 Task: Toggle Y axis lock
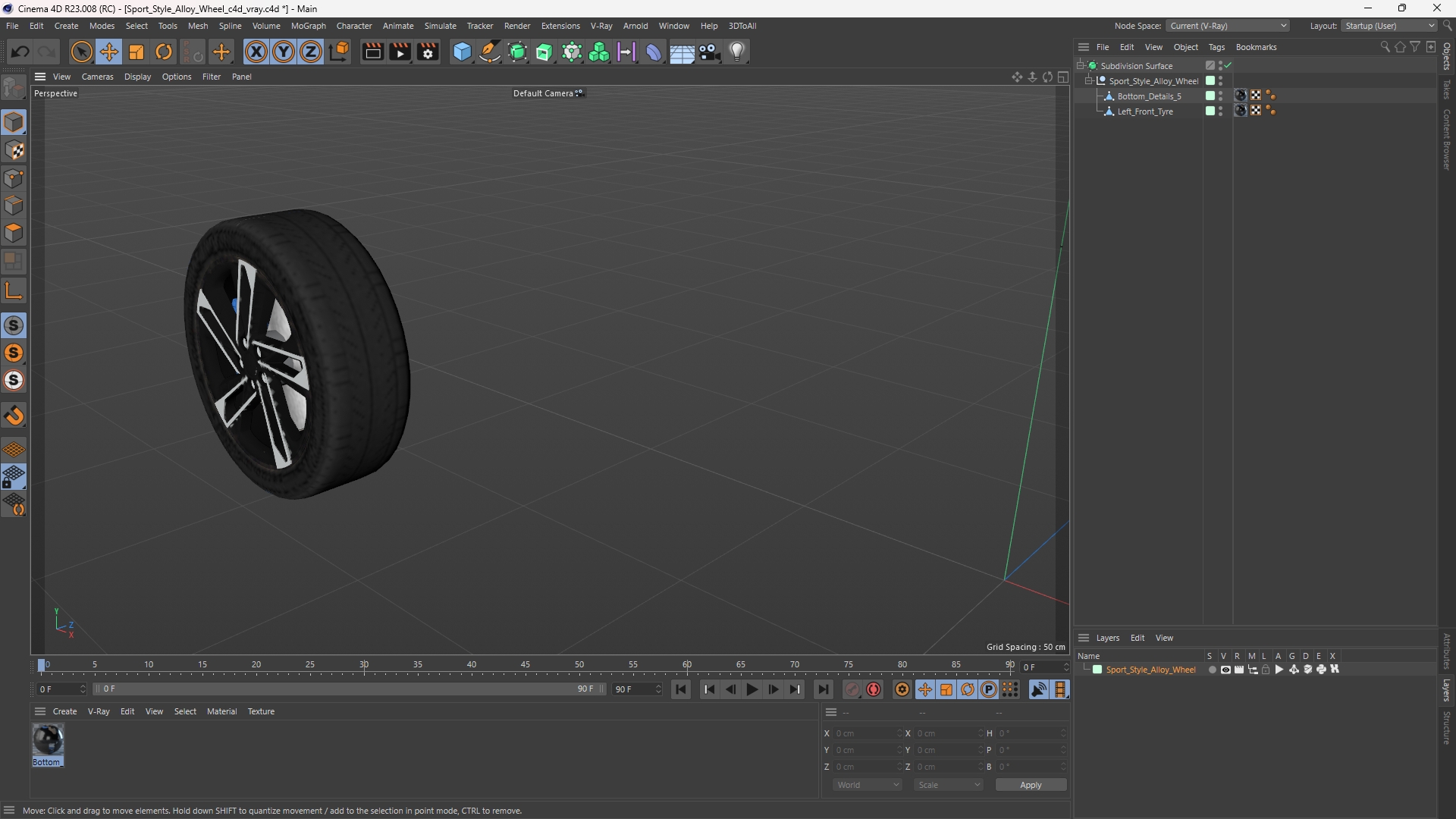(284, 52)
